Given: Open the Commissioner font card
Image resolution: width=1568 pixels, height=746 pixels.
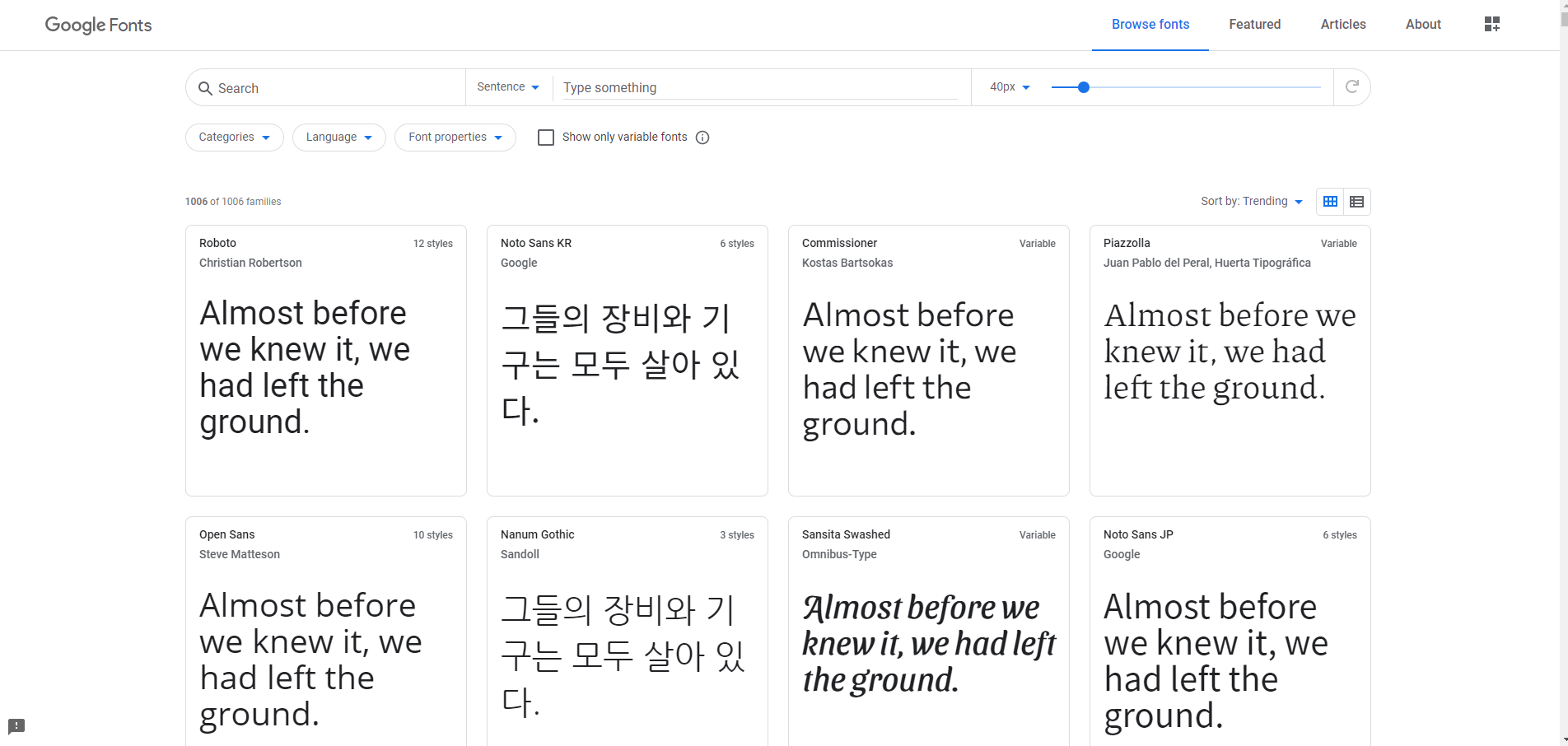Looking at the screenshot, I should coord(929,361).
